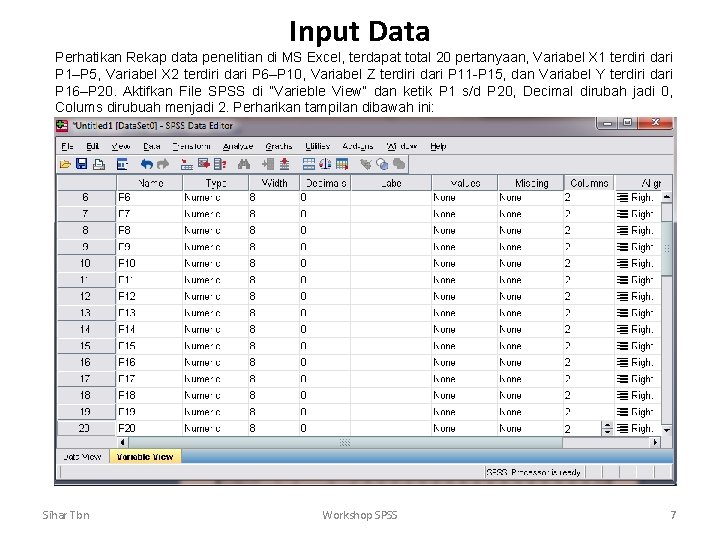The image size is (720, 540).
Task: Click the Width column header
Action: click(274, 183)
